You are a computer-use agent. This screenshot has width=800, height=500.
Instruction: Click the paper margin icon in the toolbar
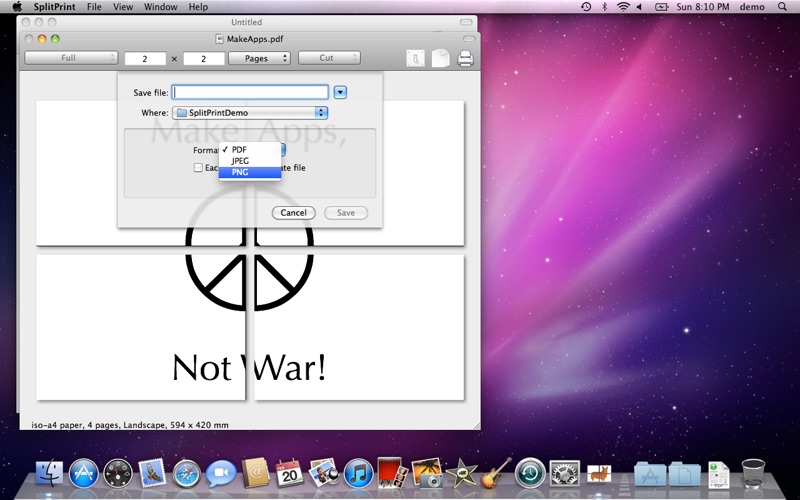pos(415,58)
